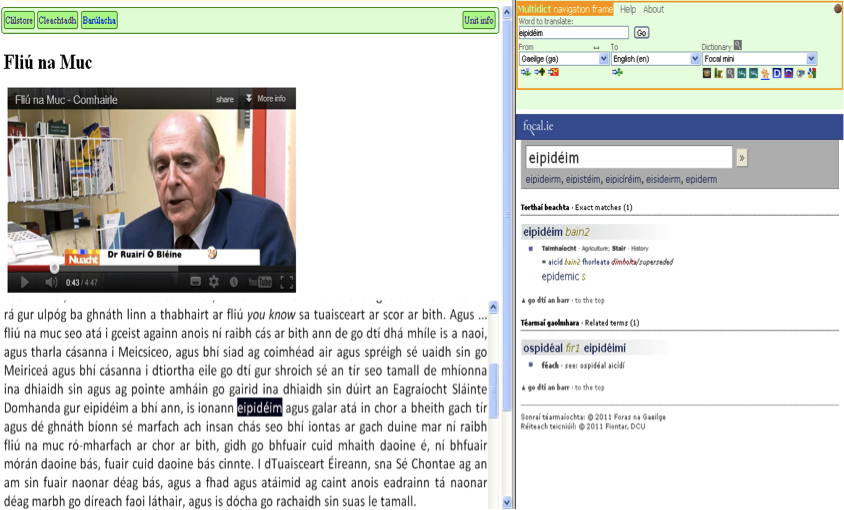The width and height of the screenshot is (844, 510).
Task: Open the Help menu in Multidict
Action: click(627, 9)
